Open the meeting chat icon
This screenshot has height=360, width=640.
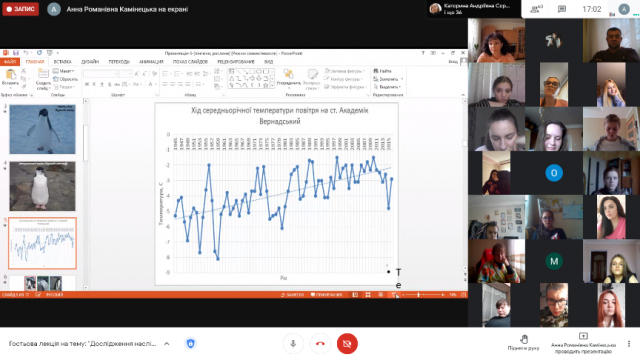[x=562, y=9]
